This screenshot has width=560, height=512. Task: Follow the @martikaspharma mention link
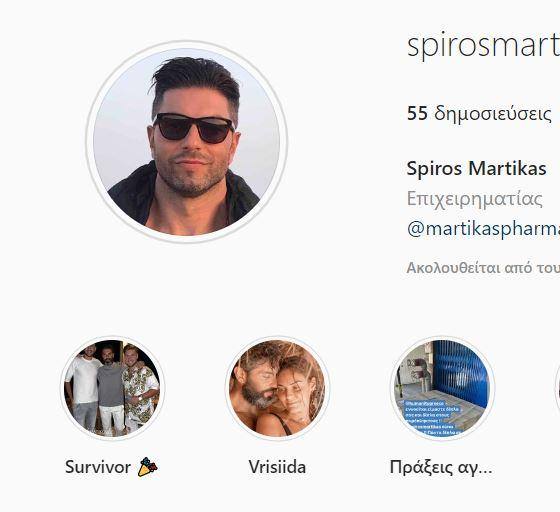point(483,229)
